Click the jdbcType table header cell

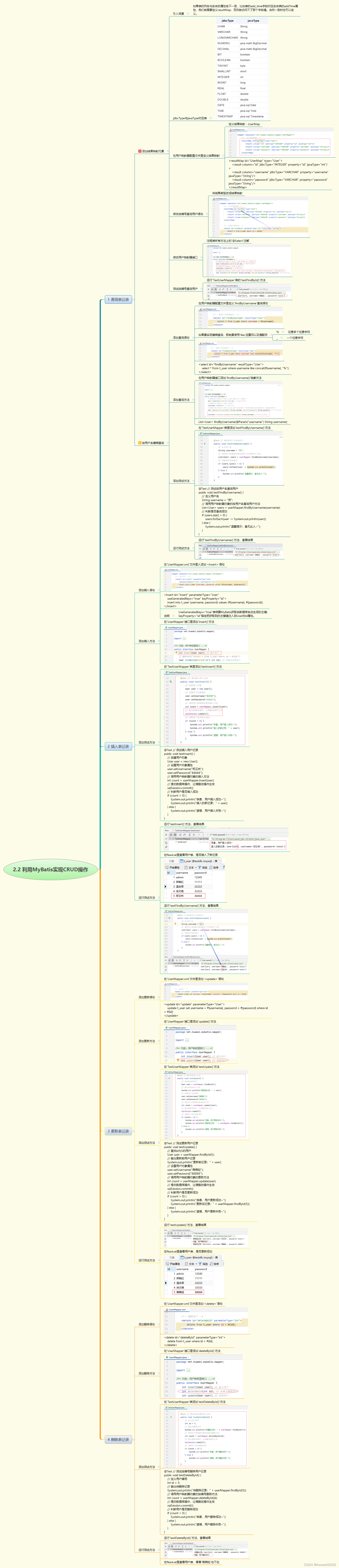pyautogui.click(x=228, y=21)
